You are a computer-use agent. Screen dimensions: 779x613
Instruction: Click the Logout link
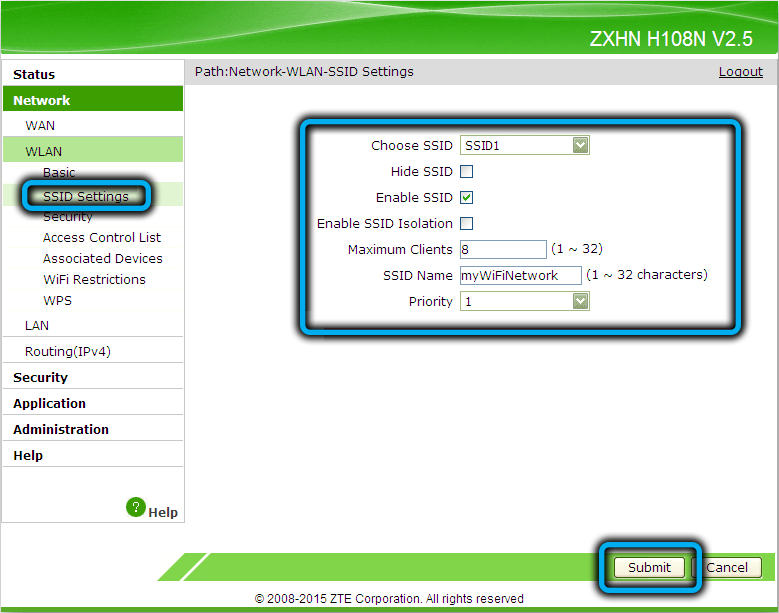740,72
